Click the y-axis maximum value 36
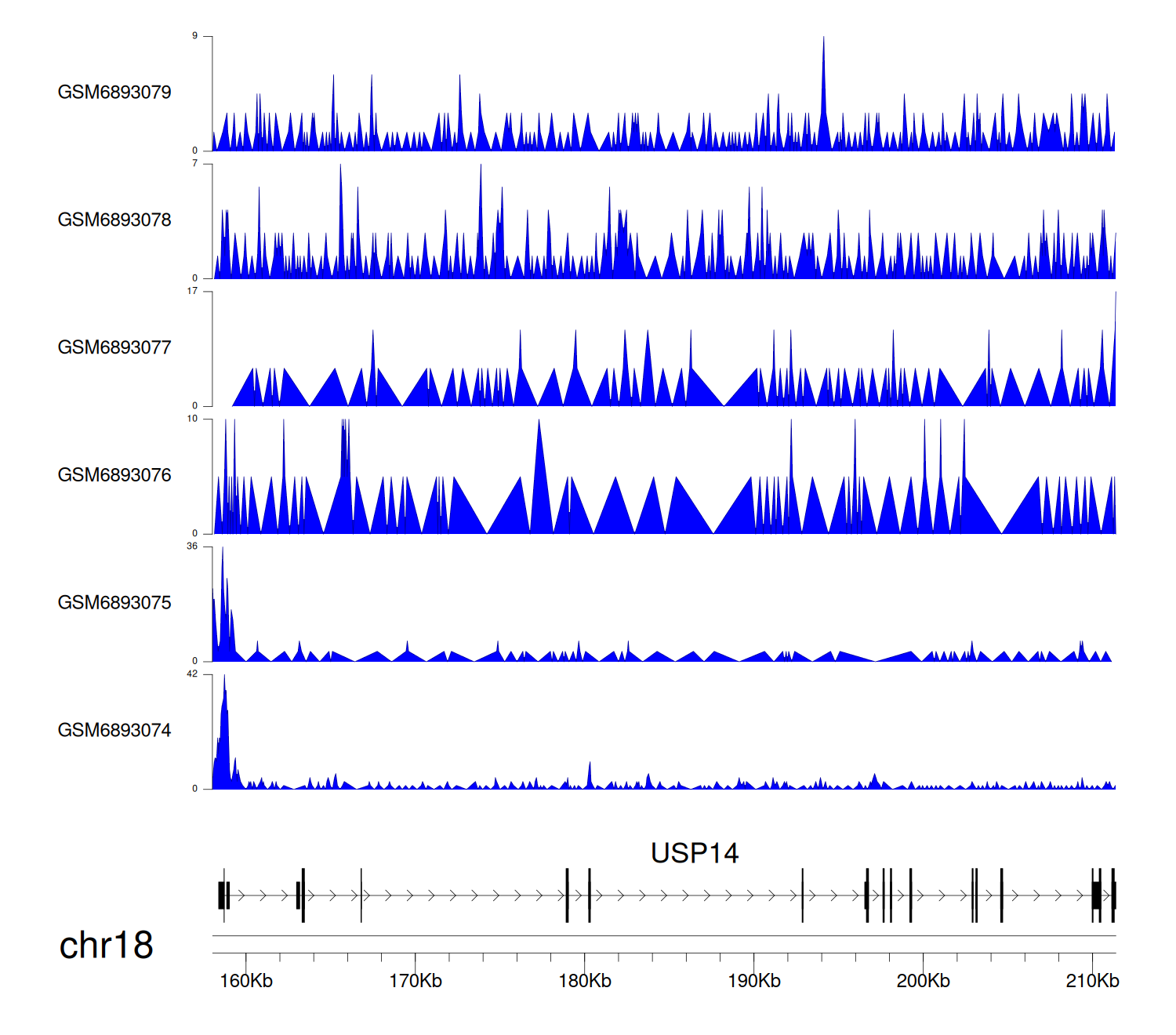The image size is (1176, 1035). click(x=192, y=547)
